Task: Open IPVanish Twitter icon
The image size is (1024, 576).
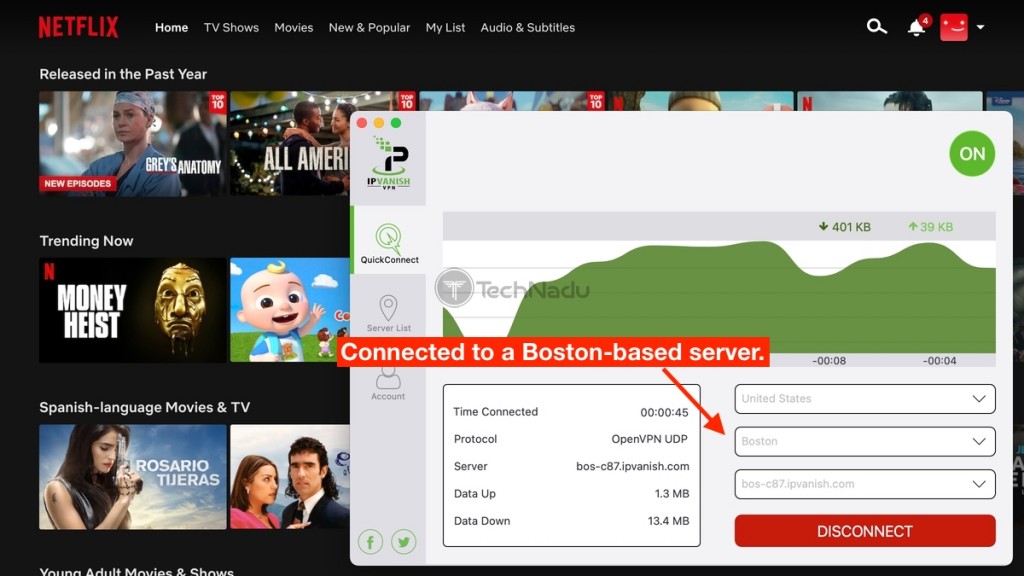Action: 404,541
